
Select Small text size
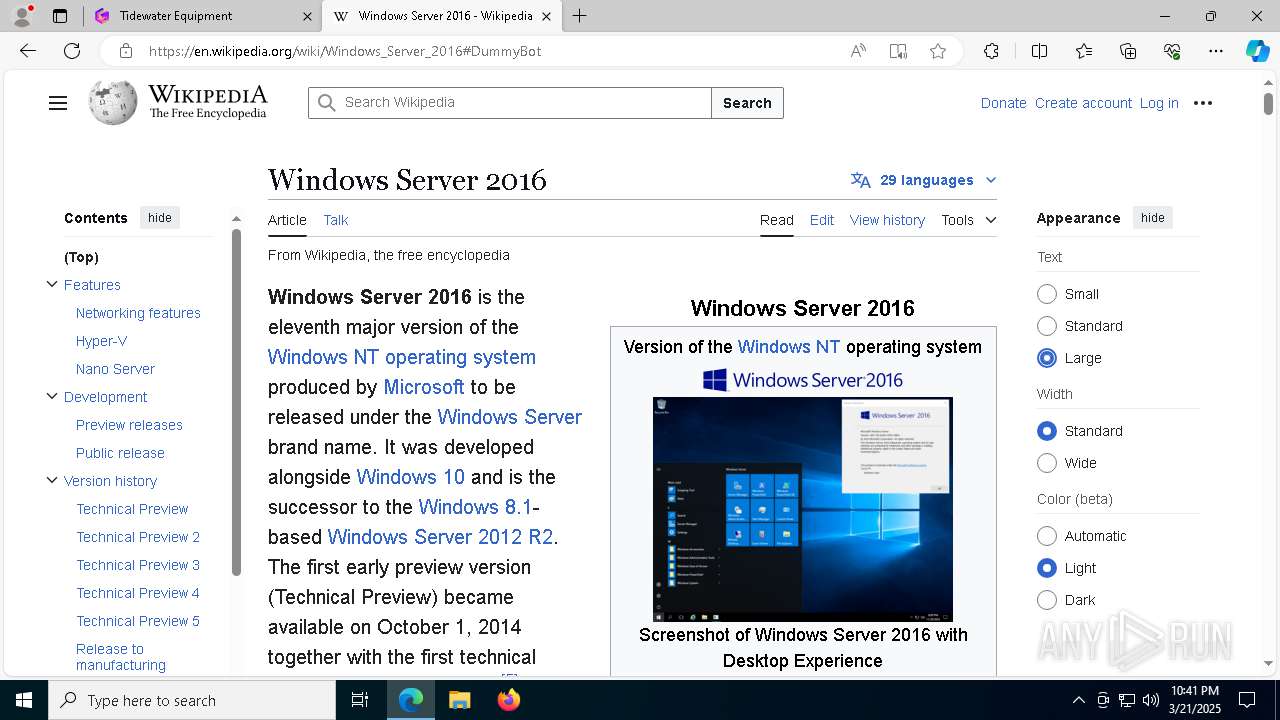point(1047,294)
